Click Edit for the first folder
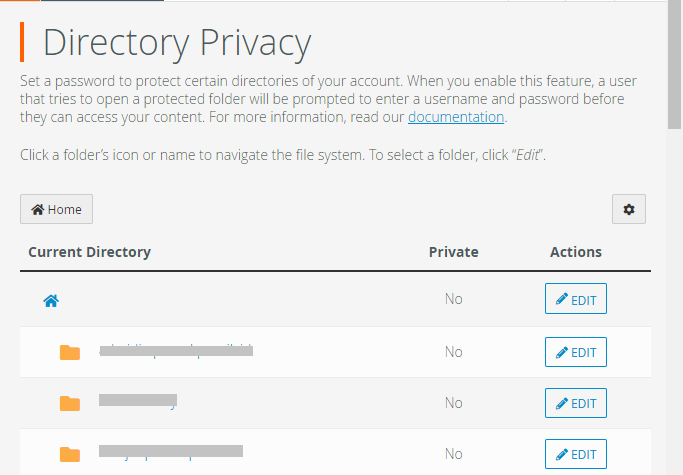This screenshot has height=475, width=683. (x=575, y=352)
